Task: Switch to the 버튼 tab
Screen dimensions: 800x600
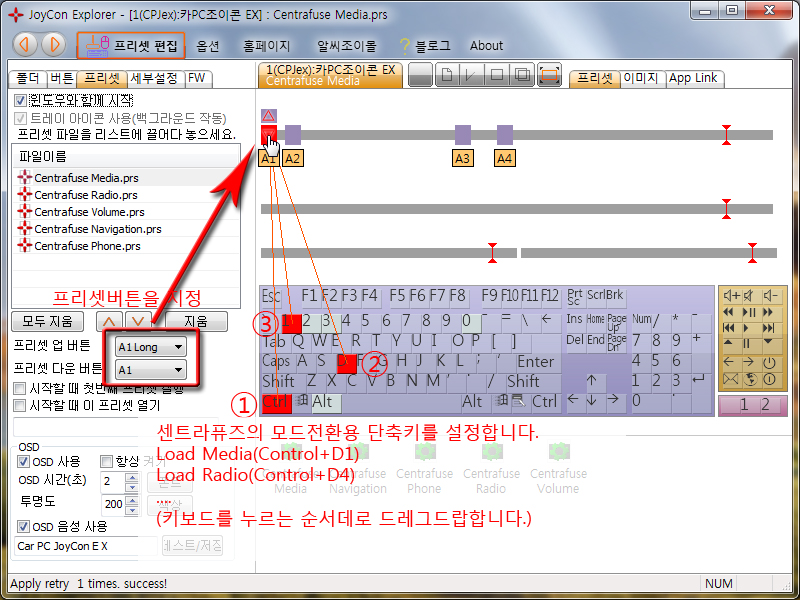Action: pyautogui.click(x=62, y=79)
